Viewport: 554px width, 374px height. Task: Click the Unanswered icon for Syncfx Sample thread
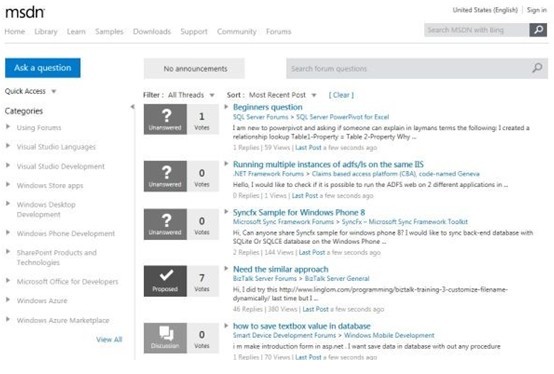click(x=165, y=224)
